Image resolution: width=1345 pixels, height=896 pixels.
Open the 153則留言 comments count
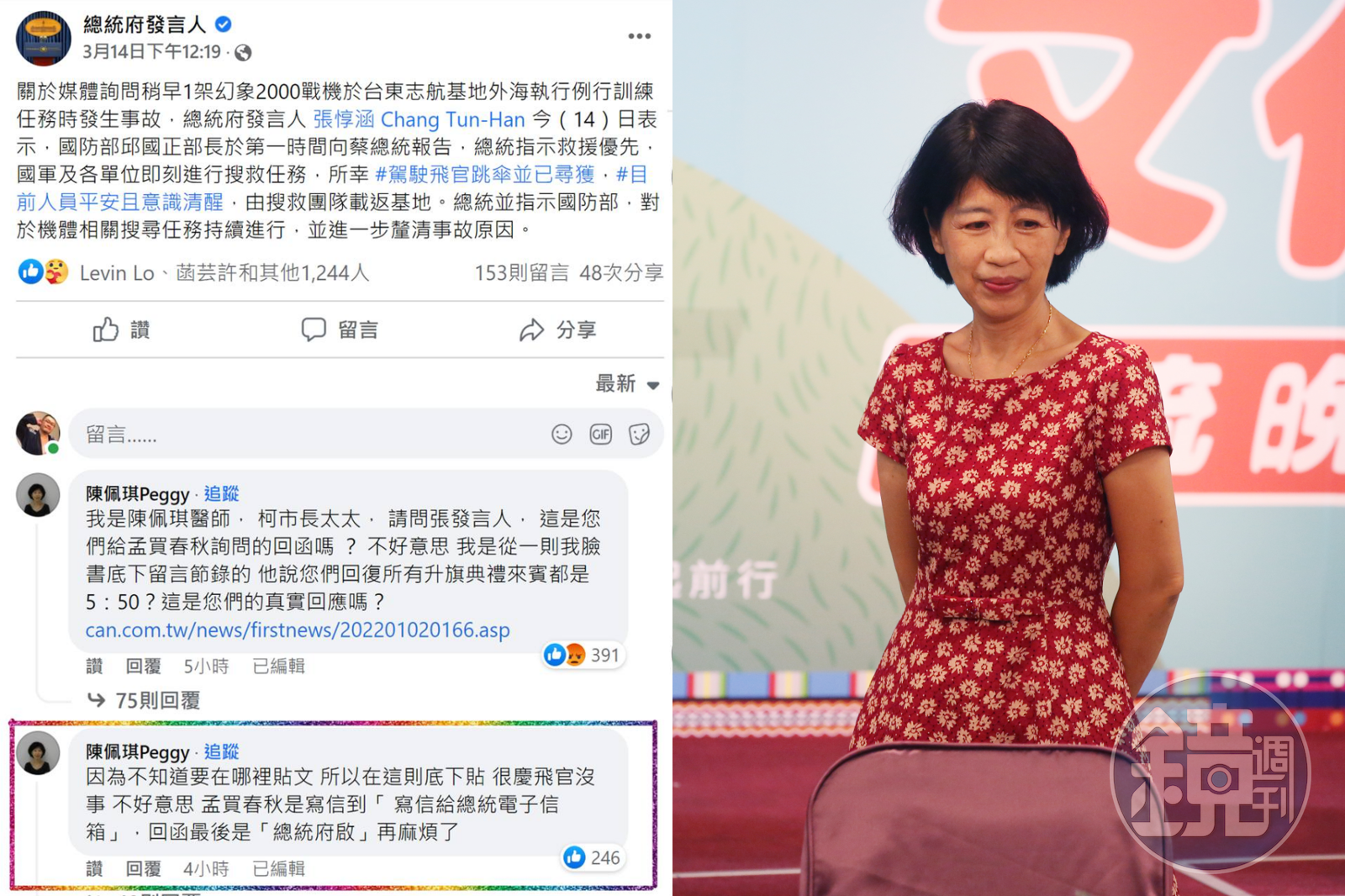[x=521, y=272]
